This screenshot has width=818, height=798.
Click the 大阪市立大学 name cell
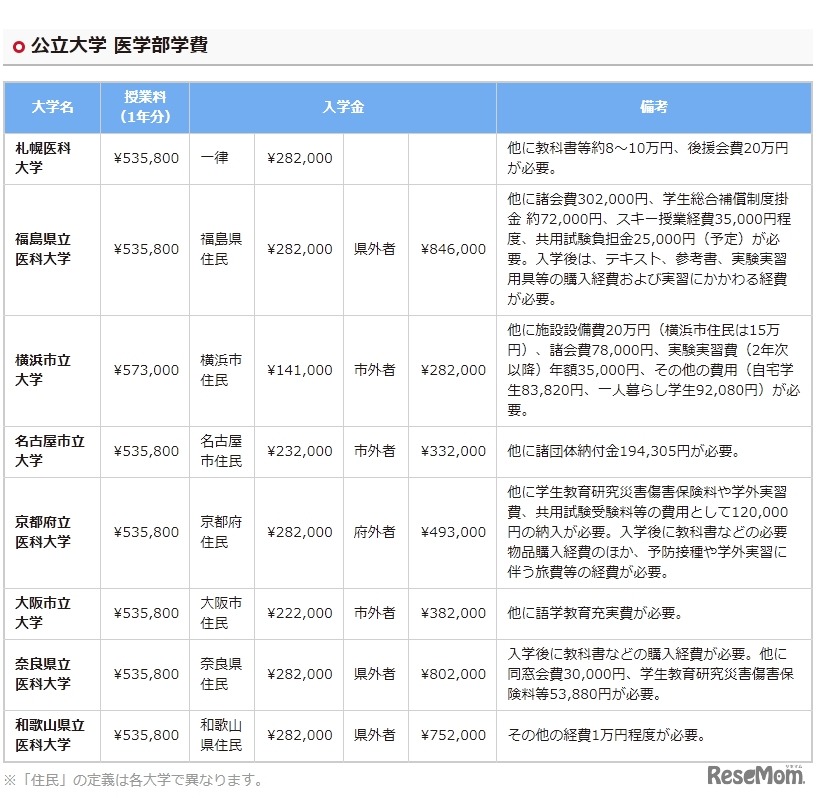(x=41, y=613)
